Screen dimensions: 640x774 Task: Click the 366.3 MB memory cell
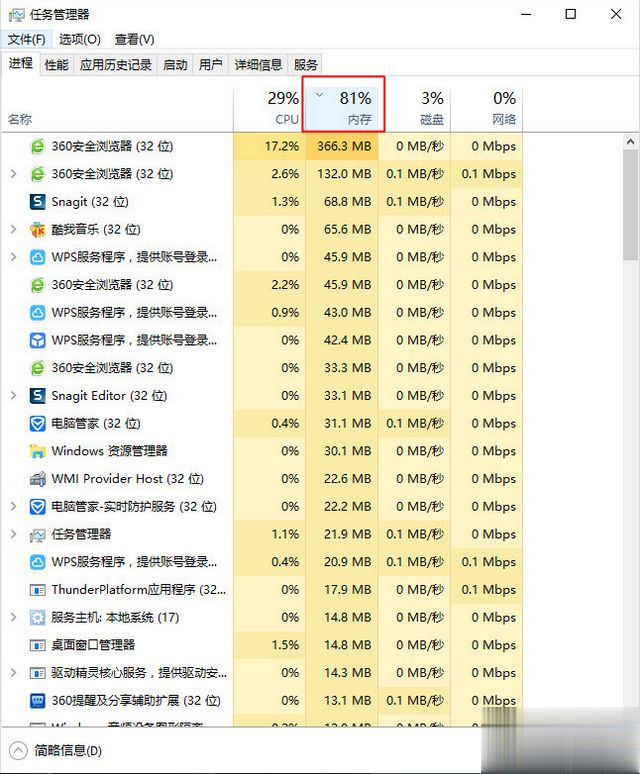[x=344, y=146]
